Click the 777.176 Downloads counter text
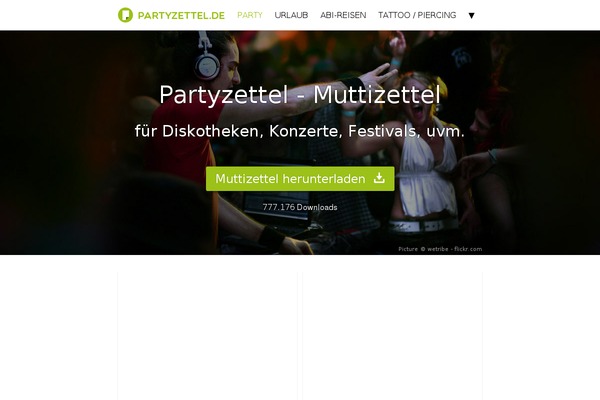The width and height of the screenshot is (600, 400). pos(300,207)
